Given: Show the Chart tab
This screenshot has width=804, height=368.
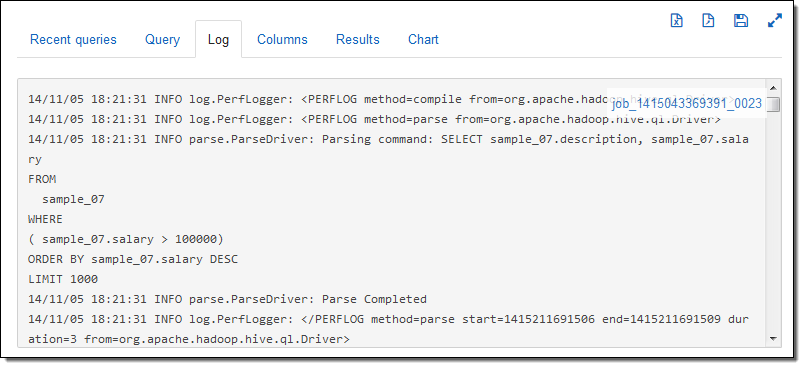Looking at the screenshot, I should (x=424, y=39).
